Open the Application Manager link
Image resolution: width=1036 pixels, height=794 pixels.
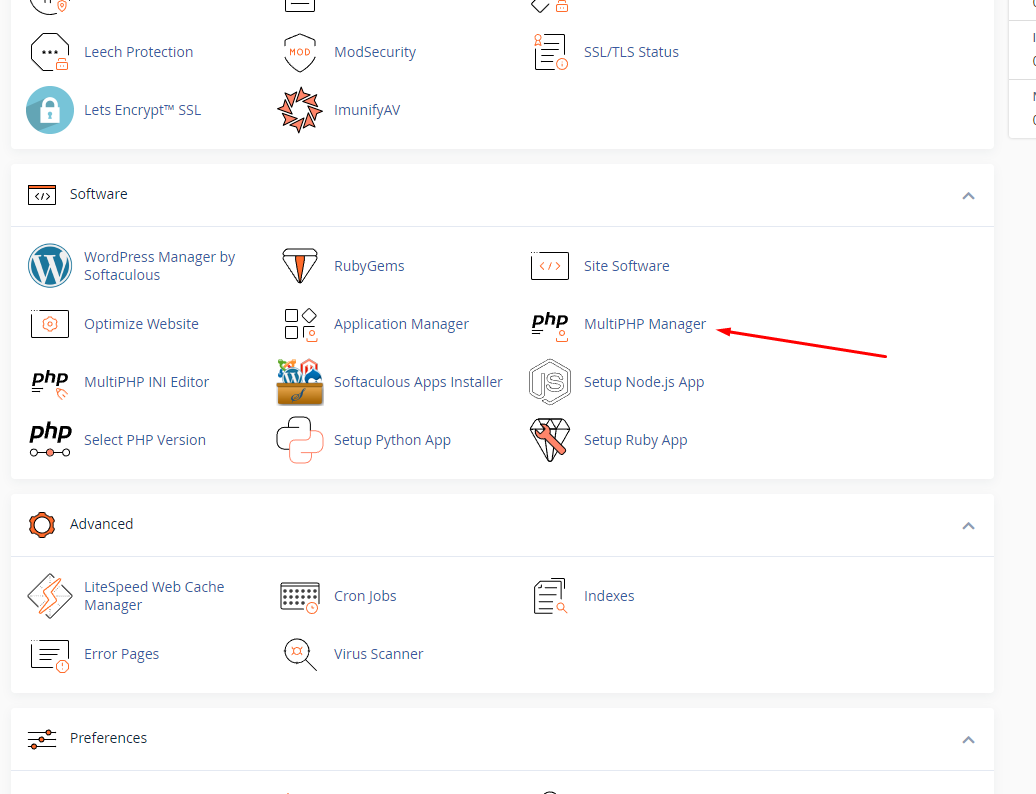point(401,324)
